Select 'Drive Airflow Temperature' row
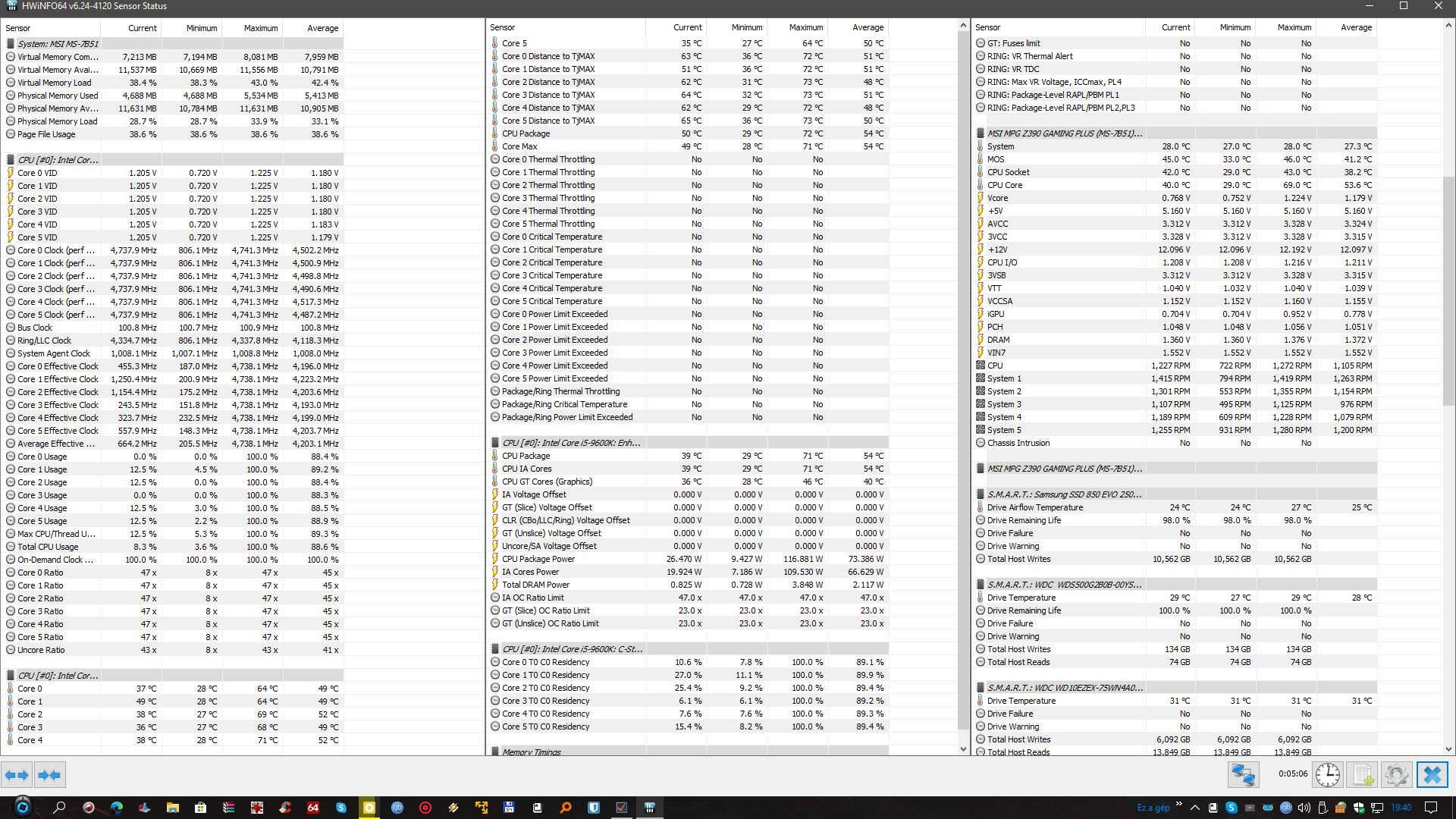The image size is (1456, 819). pos(1175,507)
